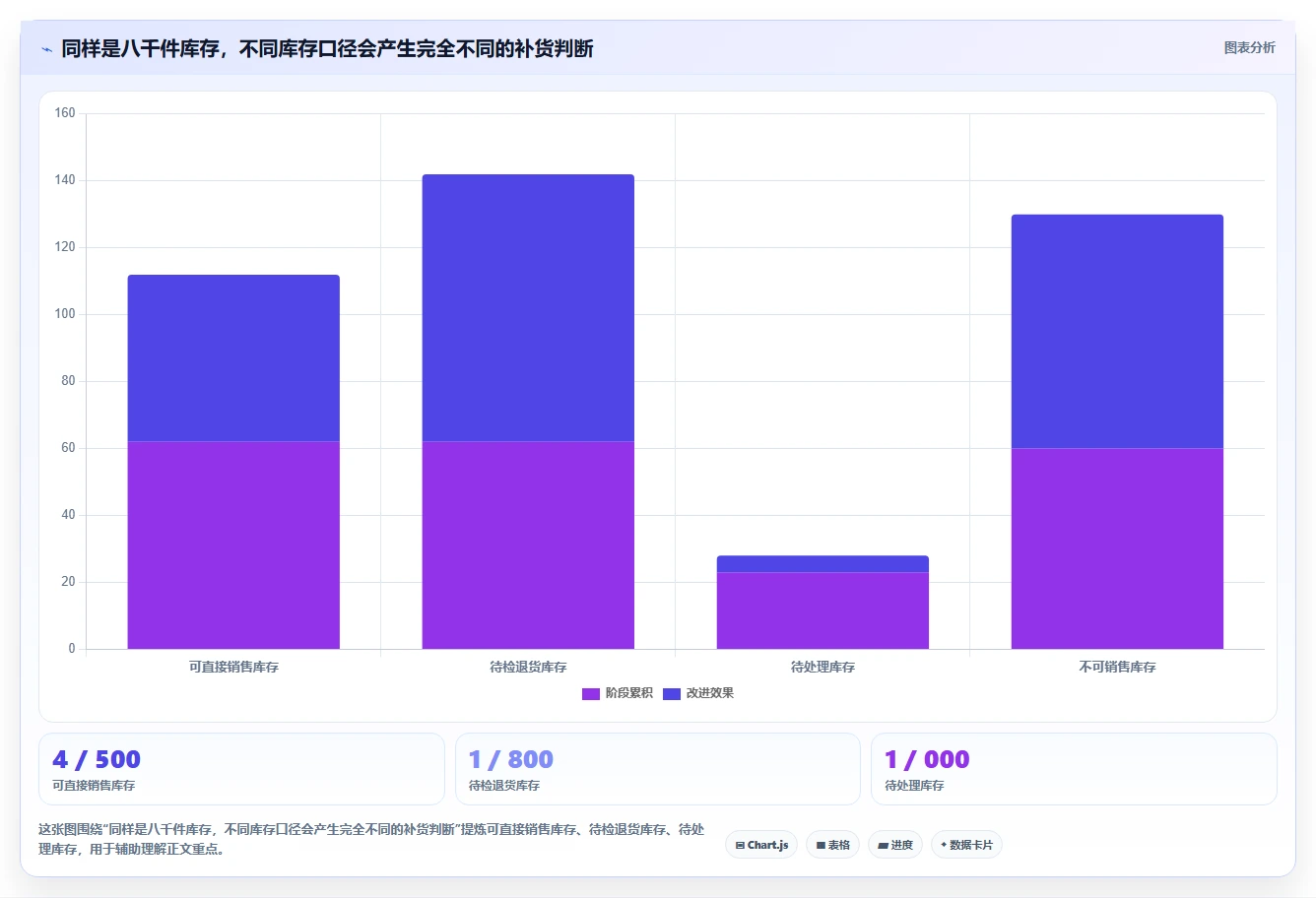The height and width of the screenshot is (898, 1316).
Task: Select the 表格 tag
Action: [x=832, y=845]
